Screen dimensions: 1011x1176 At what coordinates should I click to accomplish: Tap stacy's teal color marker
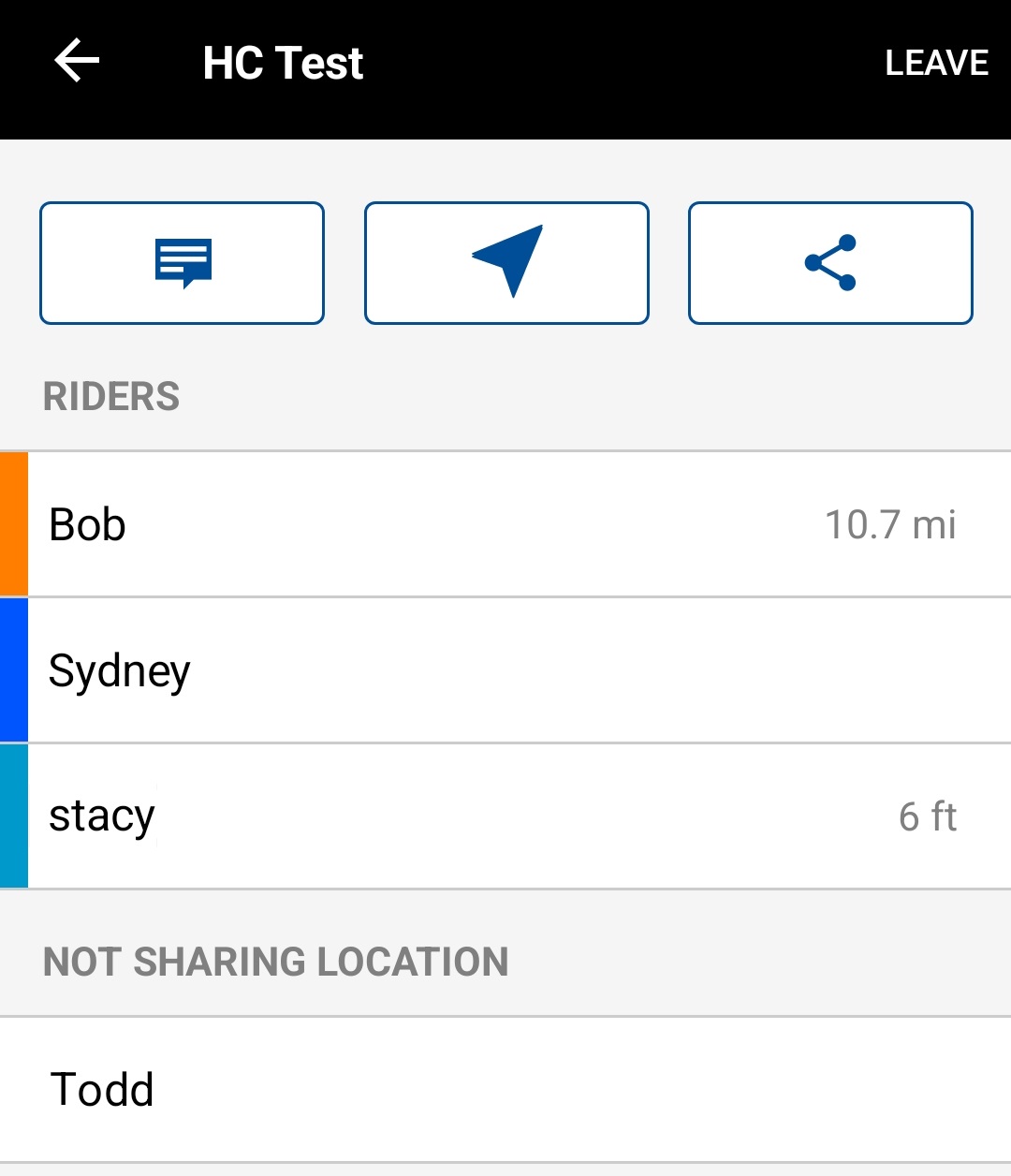(14, 816)
